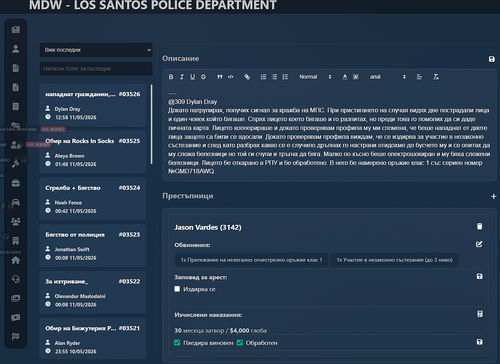Open the profiles person icon in sidebar

15,49
